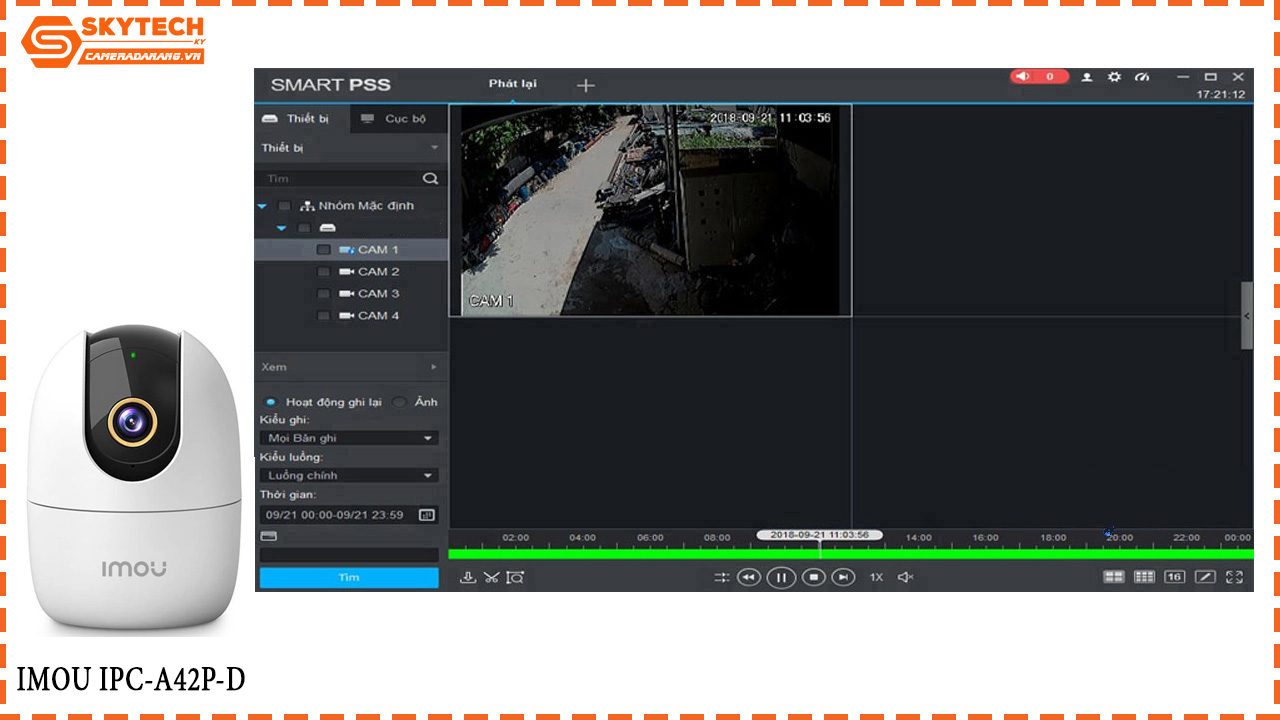Open the export/download recording icon
The image size is (1280, 720).
pos(466,577)
